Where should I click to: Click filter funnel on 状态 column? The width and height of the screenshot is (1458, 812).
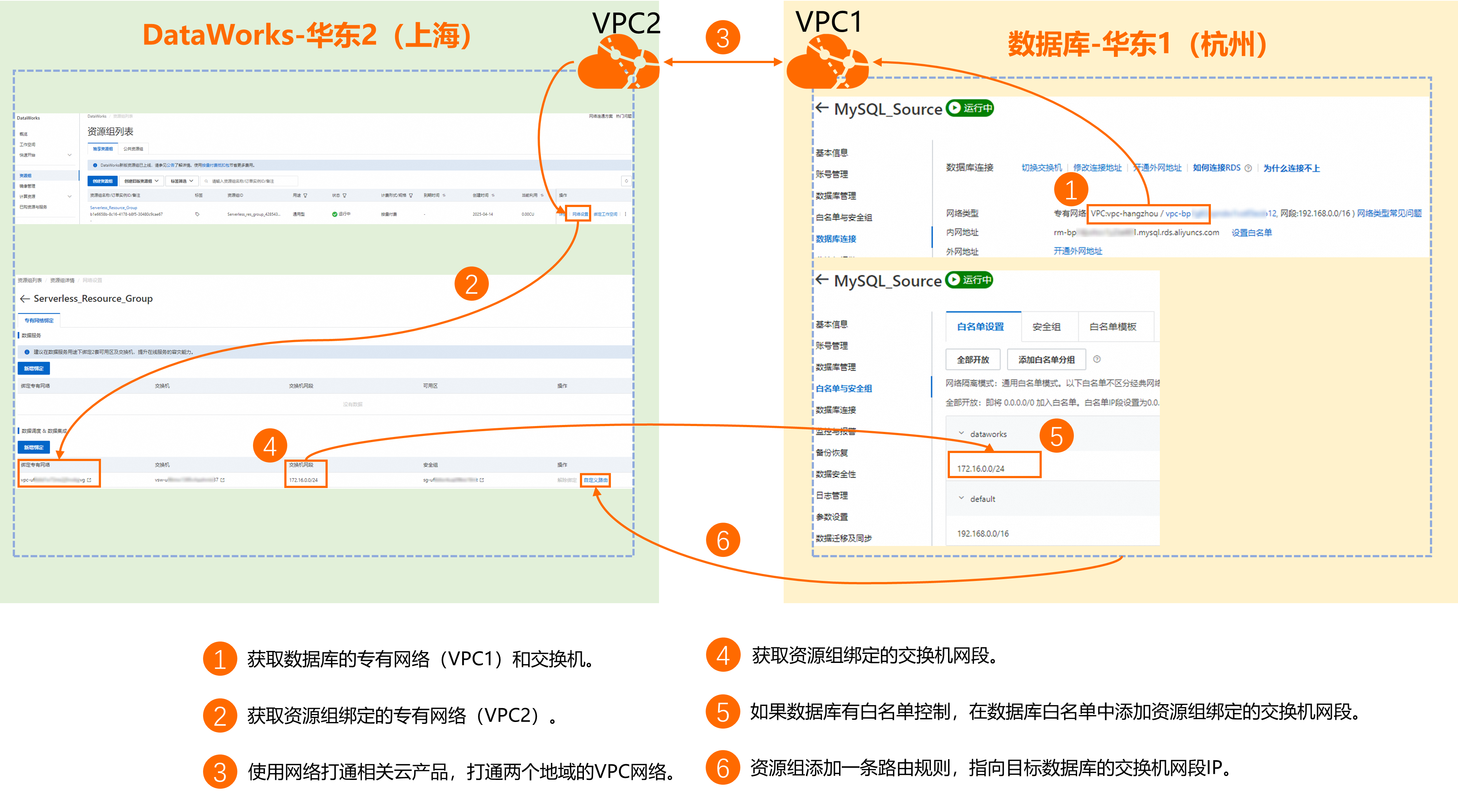344,195
